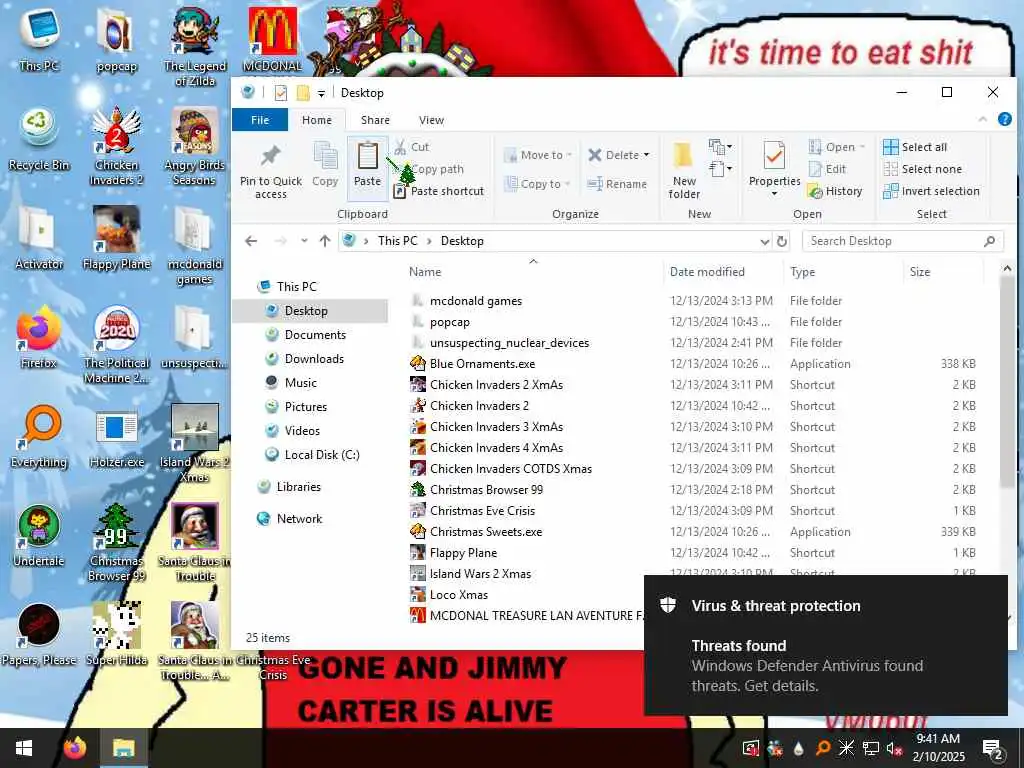Open the Activator folder on desktop
This screenshot has height=768, width=1024.
[39, 238]
